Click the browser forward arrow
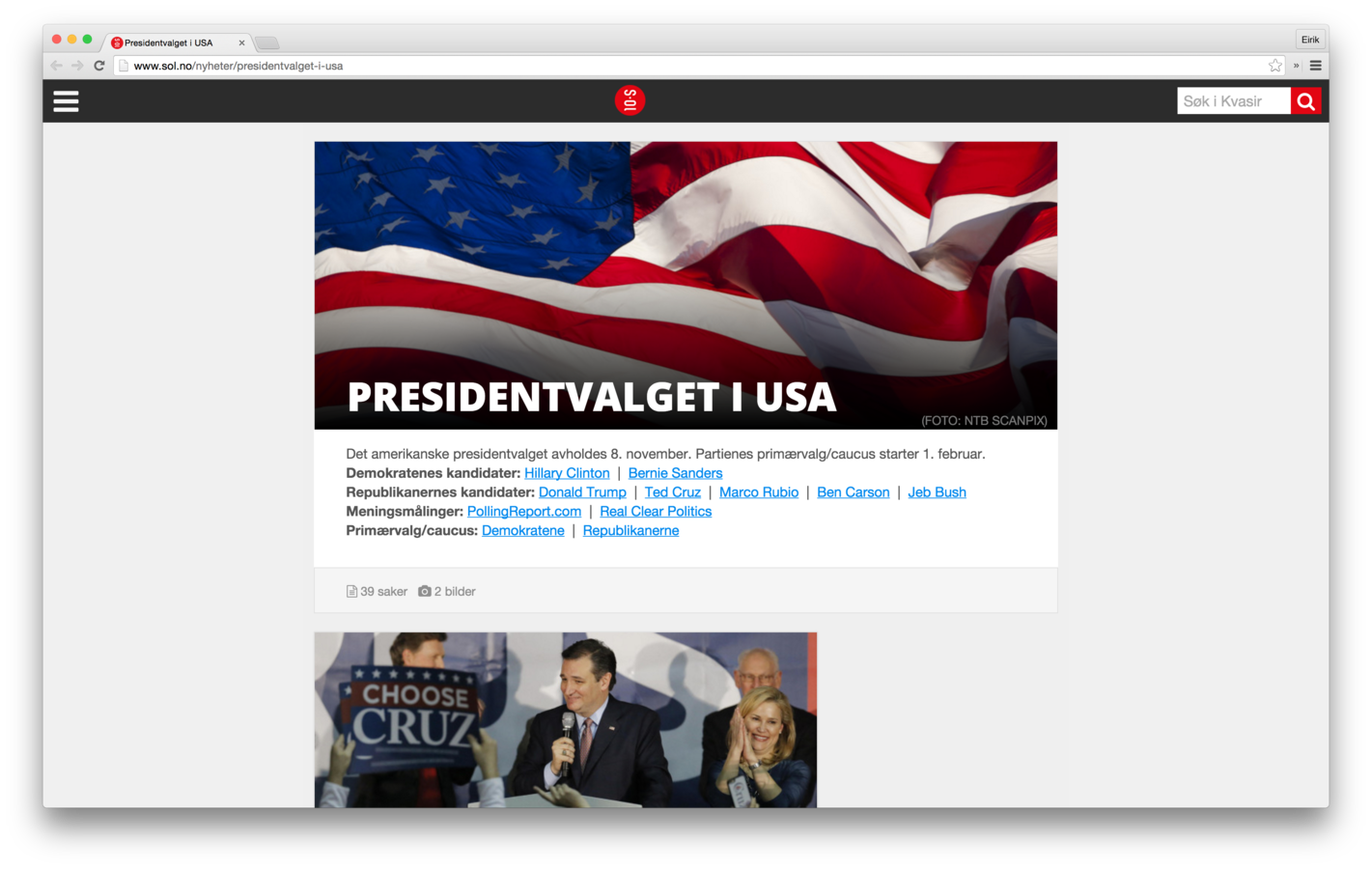Viewport: 1372px width, 869px height. (77, 66)
